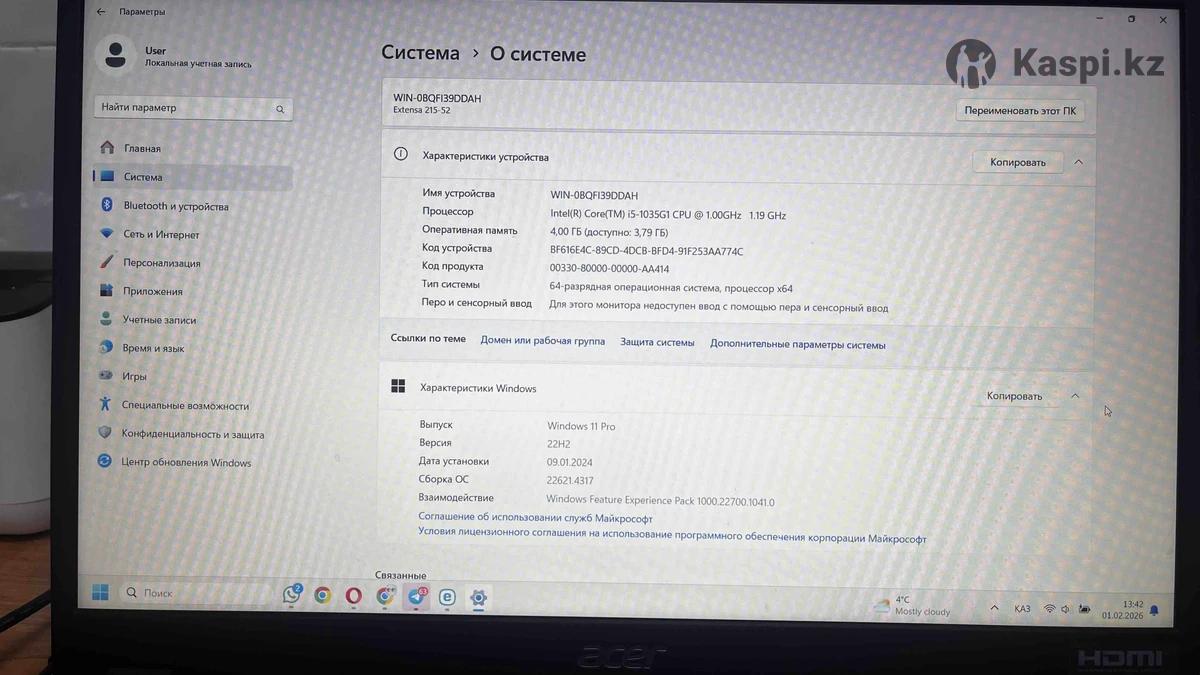Collapse the Характеристики устройства section
The width and height of the screenshot is (1200, 675).
pyautogui.click(x=1078, y=162)
